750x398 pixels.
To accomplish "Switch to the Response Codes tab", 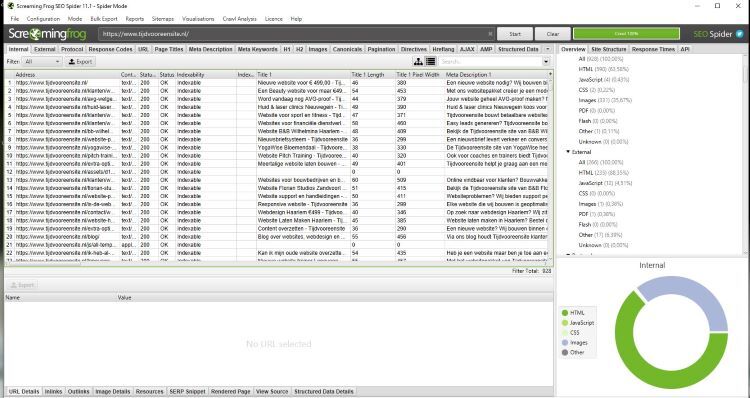I will (x=110, y=49).
